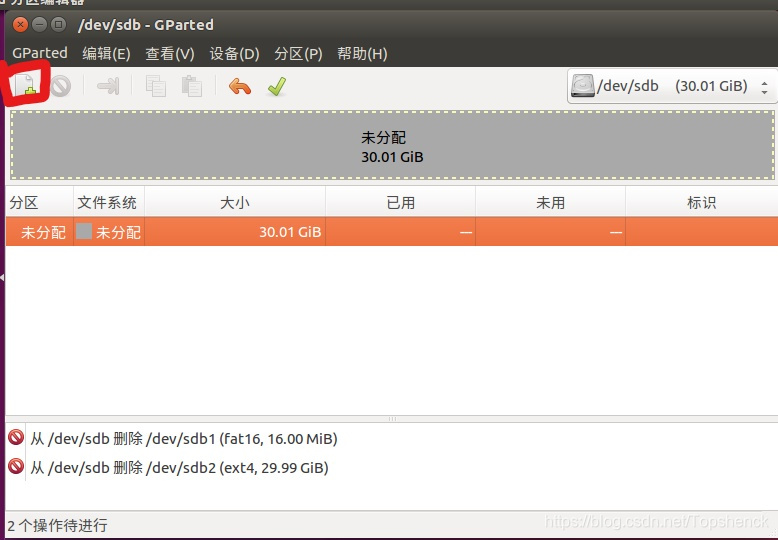This screenshot has height=540, width=778.
Task: Select the 未分配 partition table row
Action: [391, 232]
